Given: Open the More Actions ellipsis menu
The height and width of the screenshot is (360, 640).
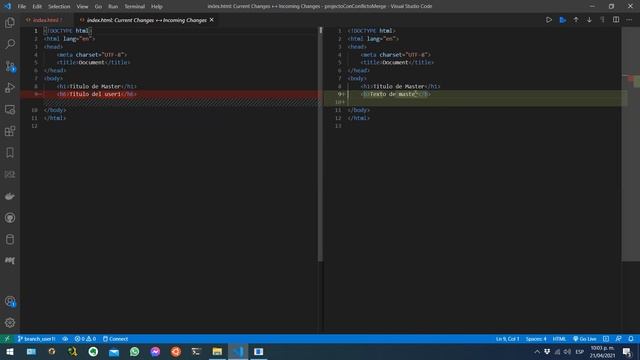Looking at the screenshot, I should click(x=629, y=20).
